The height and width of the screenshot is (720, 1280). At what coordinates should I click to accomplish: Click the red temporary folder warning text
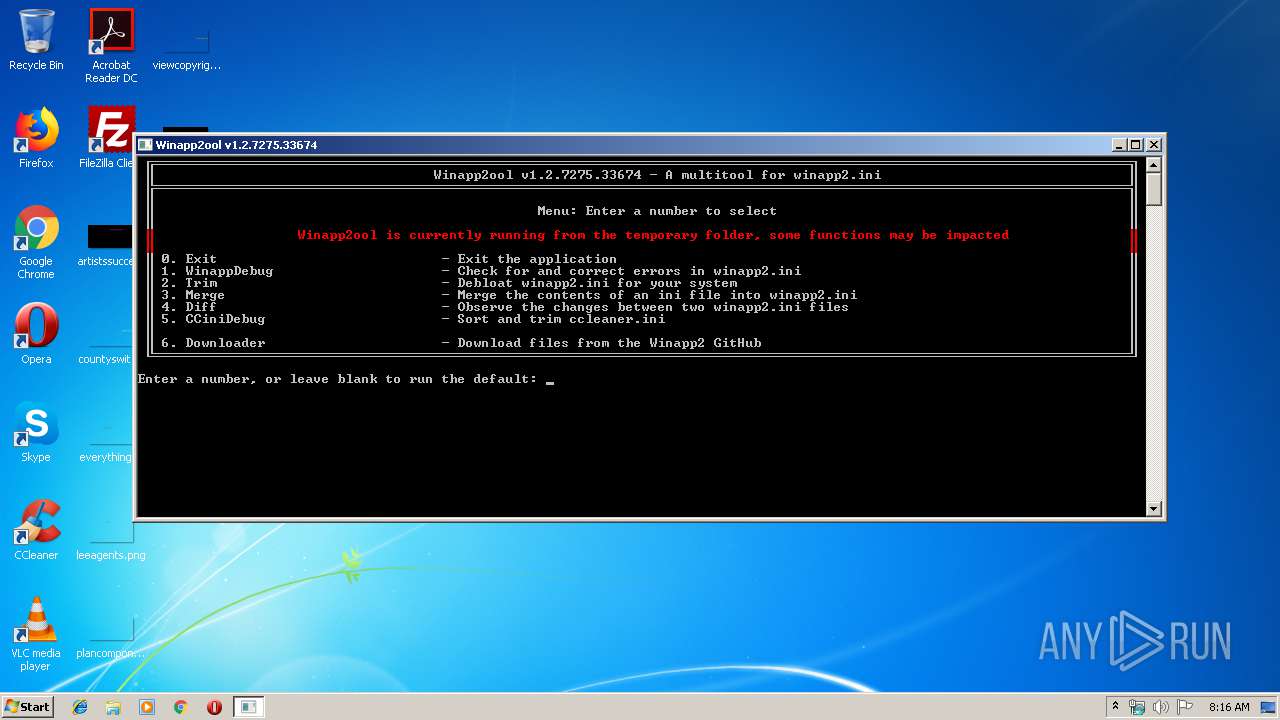point(653,235)
